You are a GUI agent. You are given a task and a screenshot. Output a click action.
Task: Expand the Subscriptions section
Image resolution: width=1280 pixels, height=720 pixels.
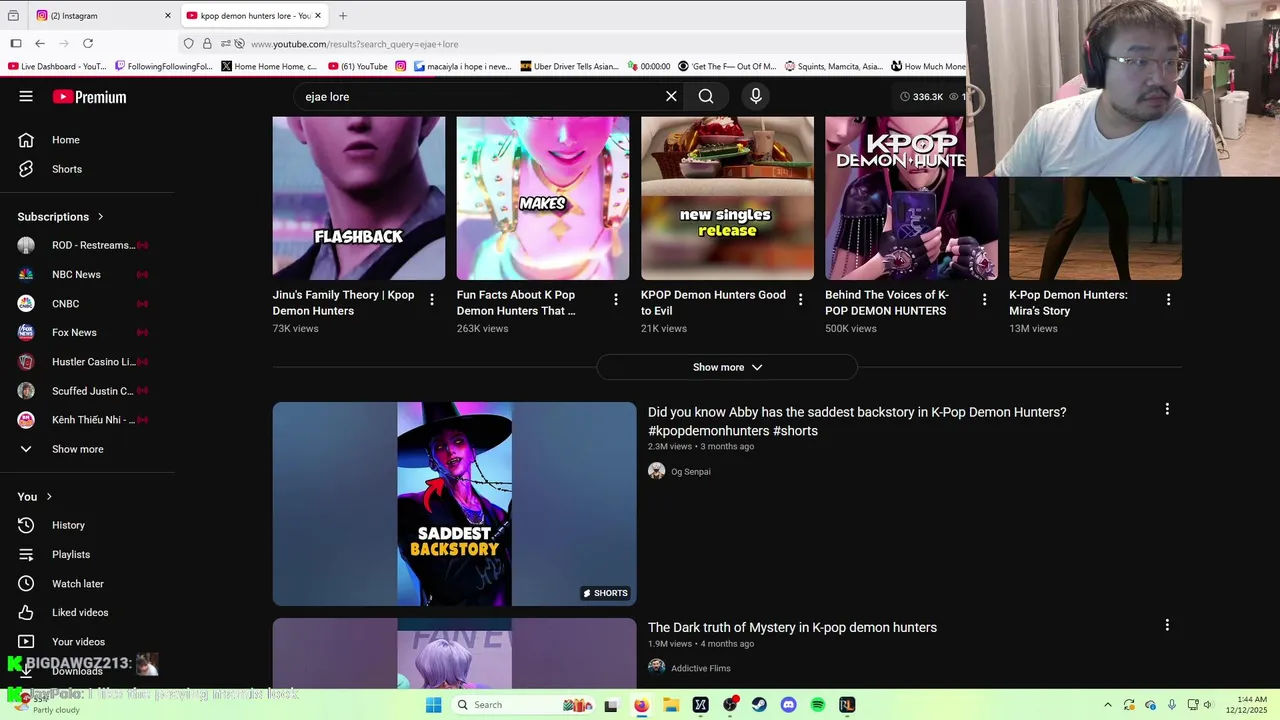(x=60, y=216)
